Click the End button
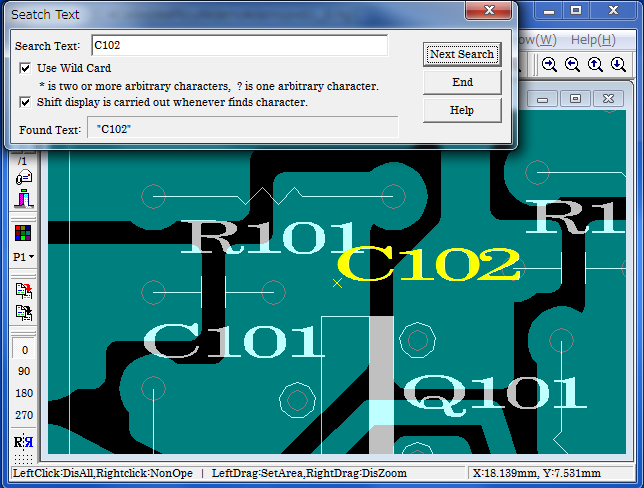This screenshot has width=644, height=488. (462, 82)
